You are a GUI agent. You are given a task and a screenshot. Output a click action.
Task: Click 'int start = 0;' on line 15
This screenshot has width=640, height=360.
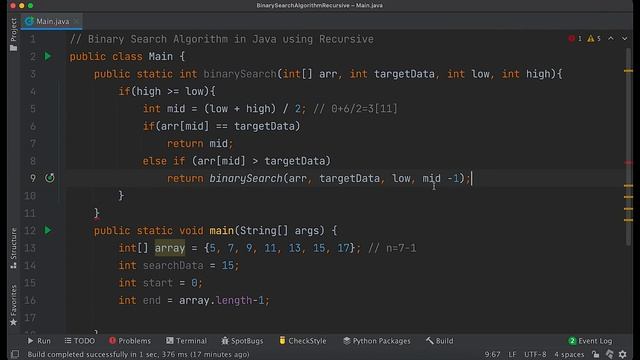point(160,283)
